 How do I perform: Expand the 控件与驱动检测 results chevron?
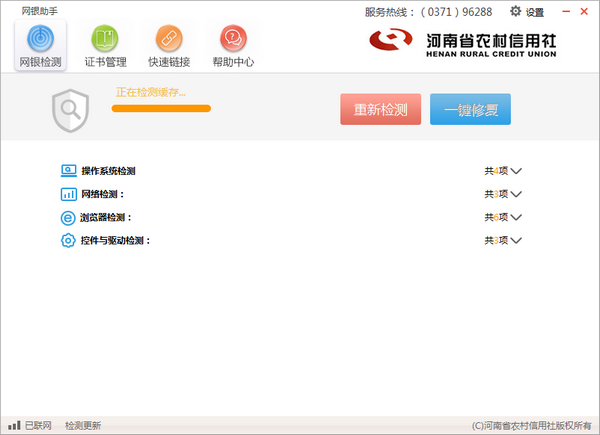click(x=516, y=240)
